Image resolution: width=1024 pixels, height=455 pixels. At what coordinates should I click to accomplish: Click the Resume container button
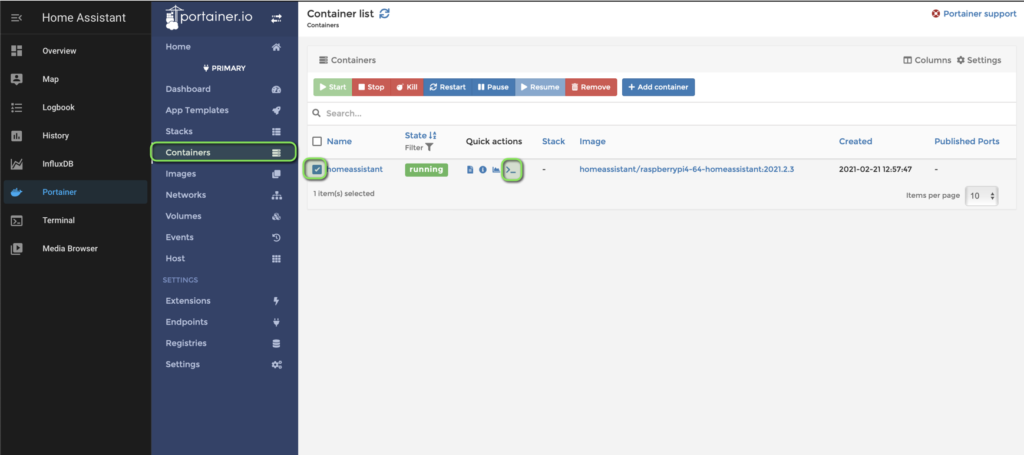pos(539,87)
